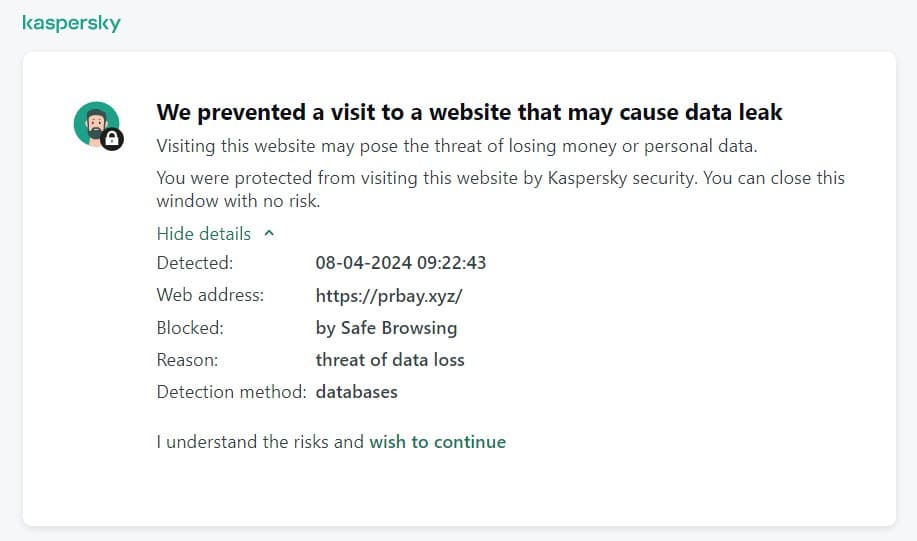Click the warning headline about data leak
917x541 pixels.
coord(469,112)
